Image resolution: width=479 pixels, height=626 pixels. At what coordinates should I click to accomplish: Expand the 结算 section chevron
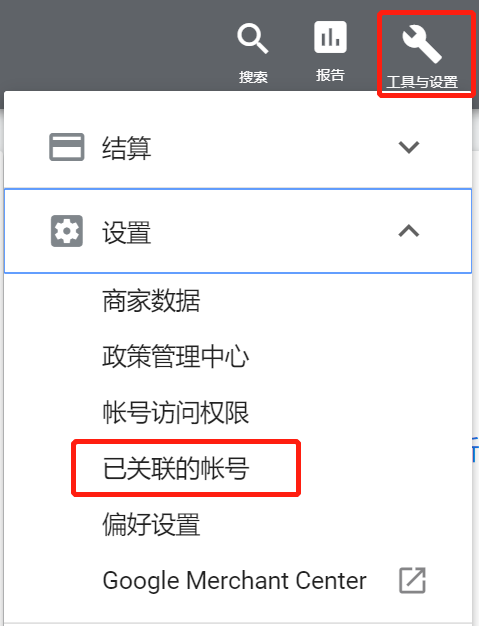pyautogui.click(x=409, y=147)
